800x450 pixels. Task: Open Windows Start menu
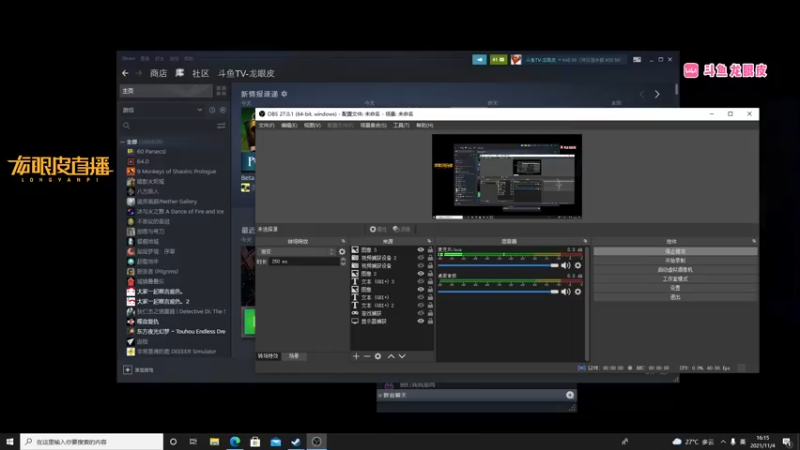point(10,442)
